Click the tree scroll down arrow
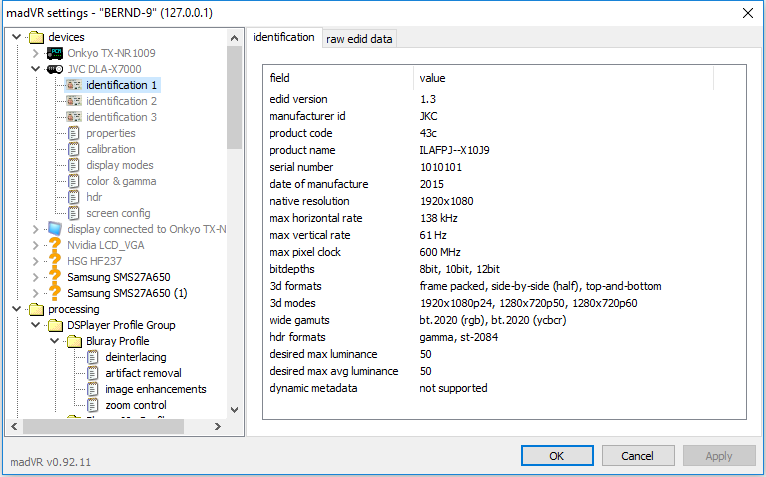The image size is (766, 477). 234,410
